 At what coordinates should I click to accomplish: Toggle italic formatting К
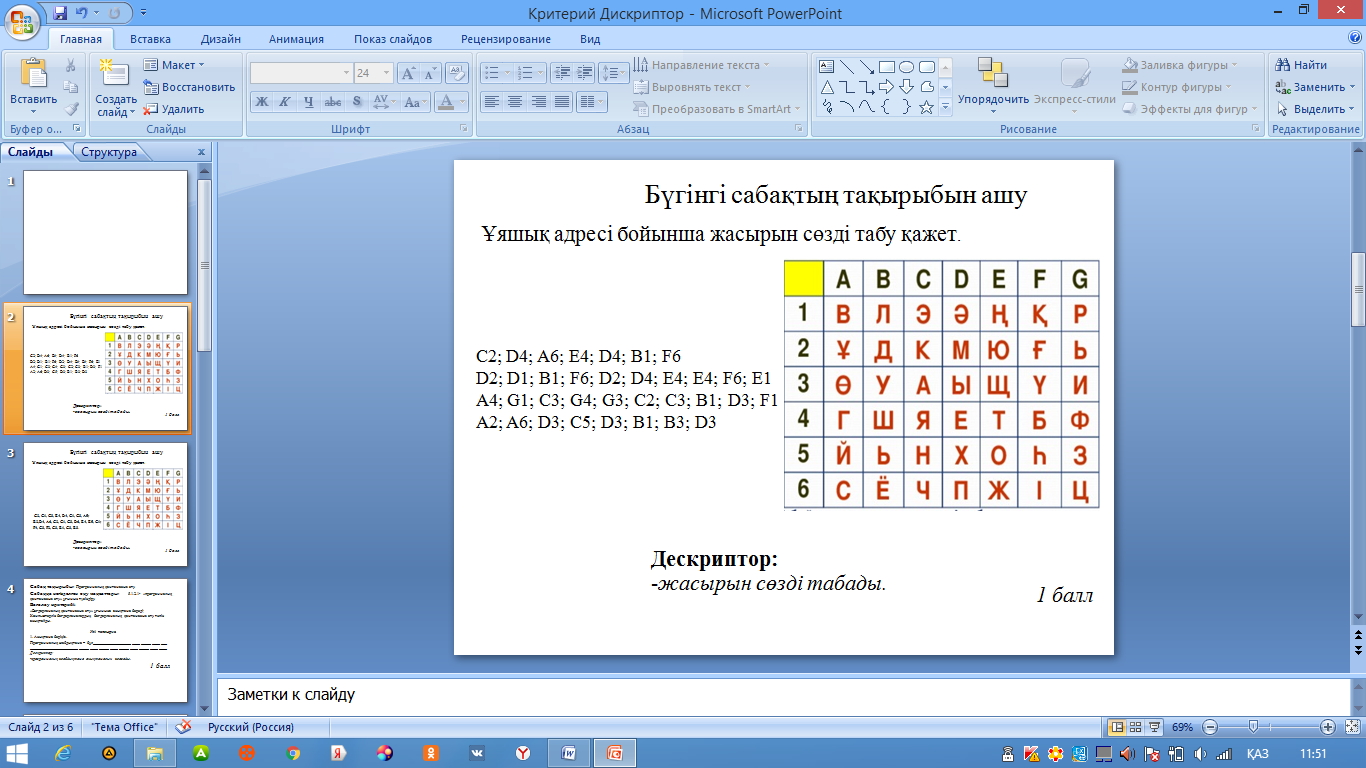point(284,102)
